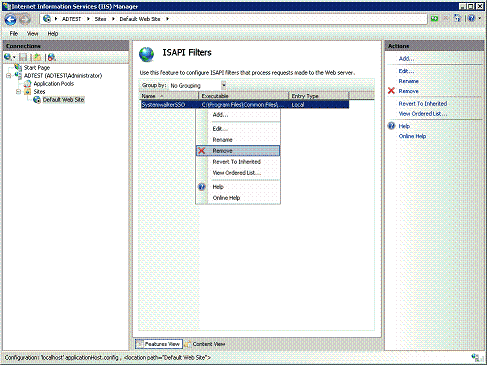Screen dimensions: 487x365
Task: Click the Stop icon in the top toolbar
Action: pyautogui.click(x=446, y=19)
